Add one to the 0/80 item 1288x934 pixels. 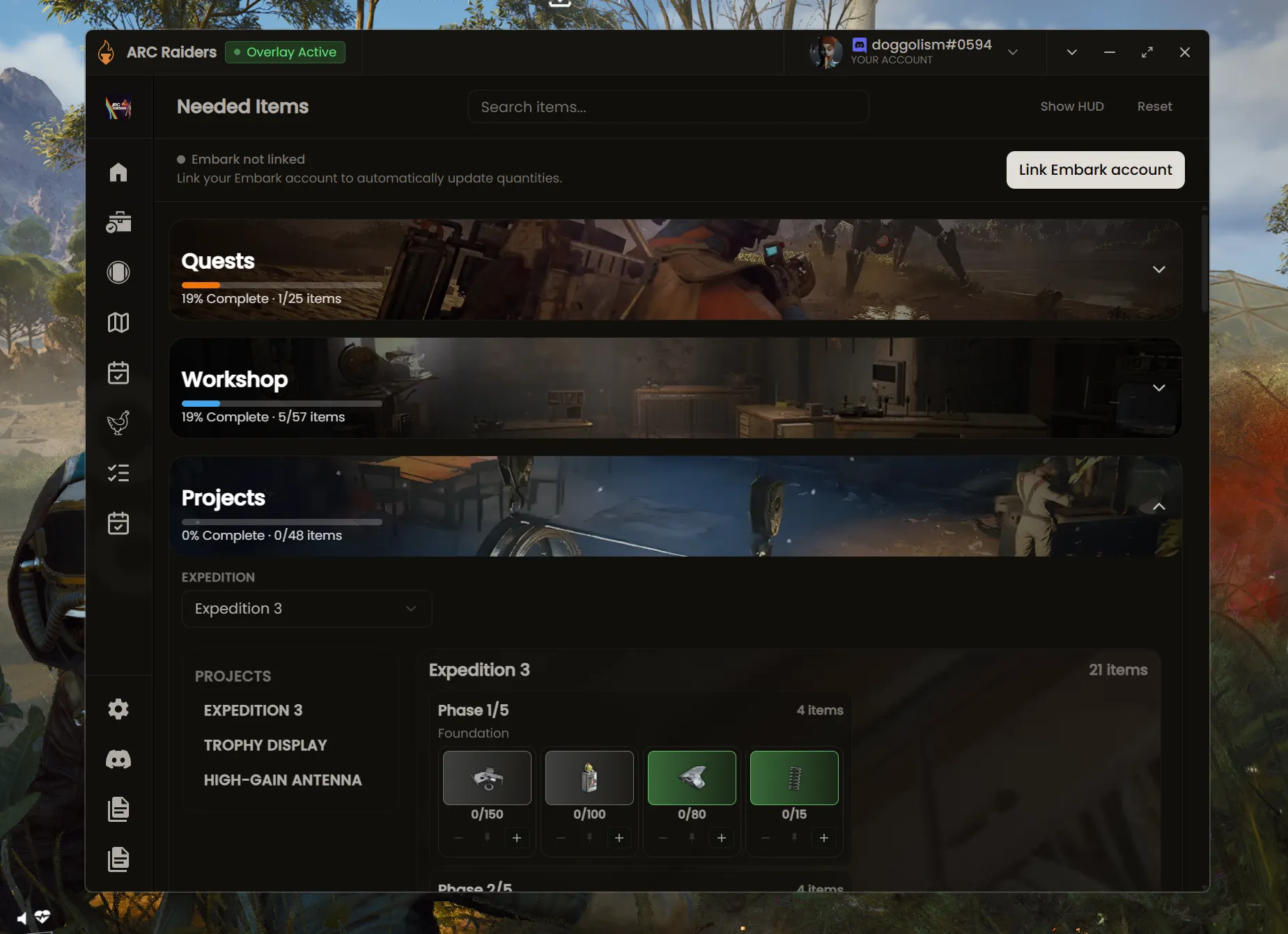click(722, 838)
